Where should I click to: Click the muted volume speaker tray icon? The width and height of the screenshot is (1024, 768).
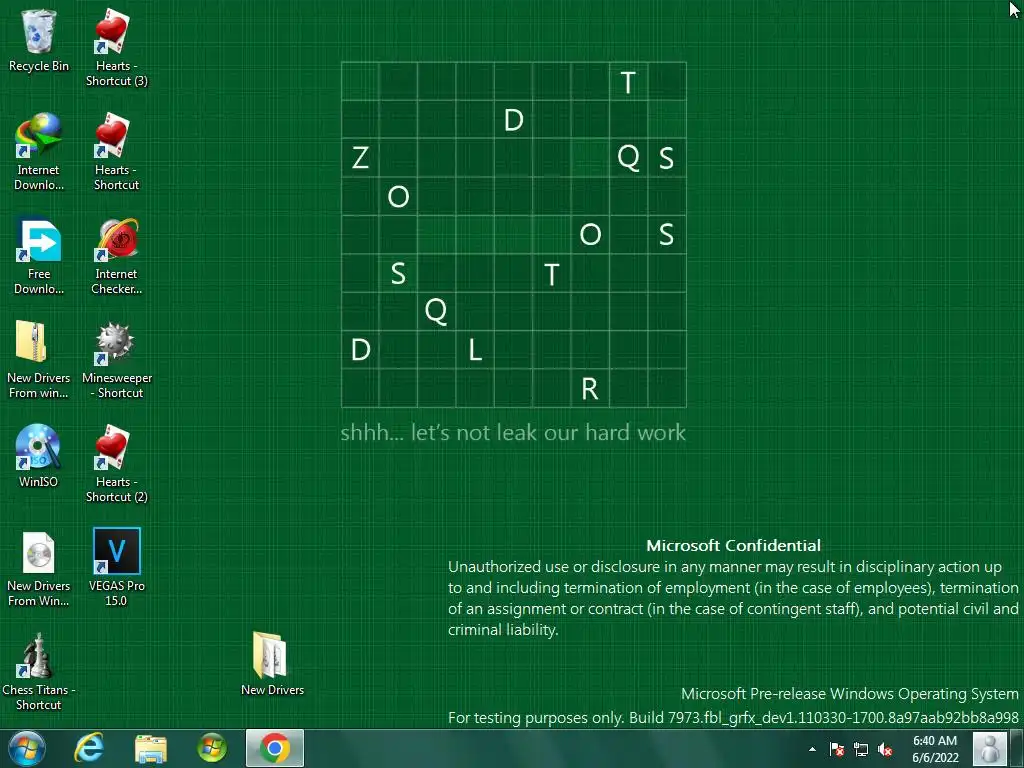tap(885, 750)
